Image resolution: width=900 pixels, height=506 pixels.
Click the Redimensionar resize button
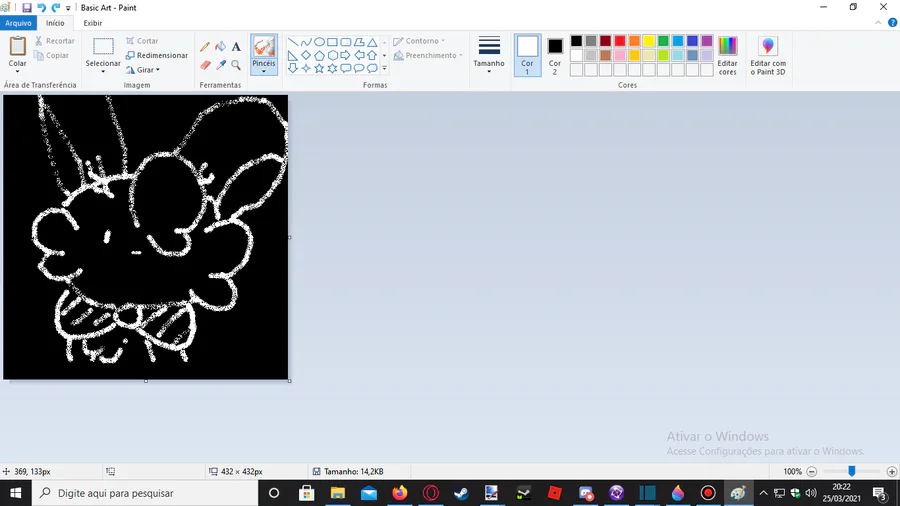[157, 56]
